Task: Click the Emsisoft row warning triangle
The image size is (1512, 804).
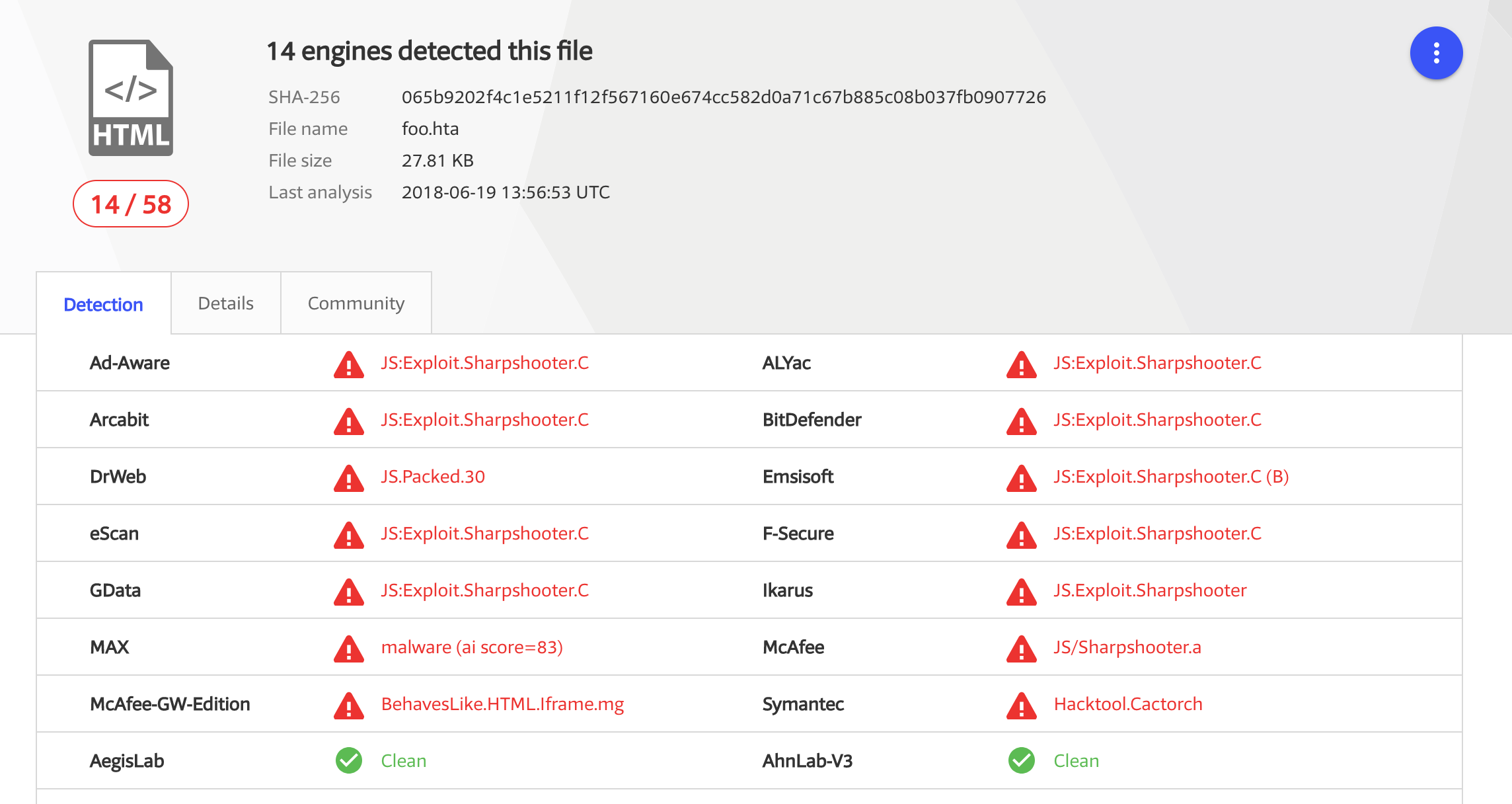Action: (1022, 478)
